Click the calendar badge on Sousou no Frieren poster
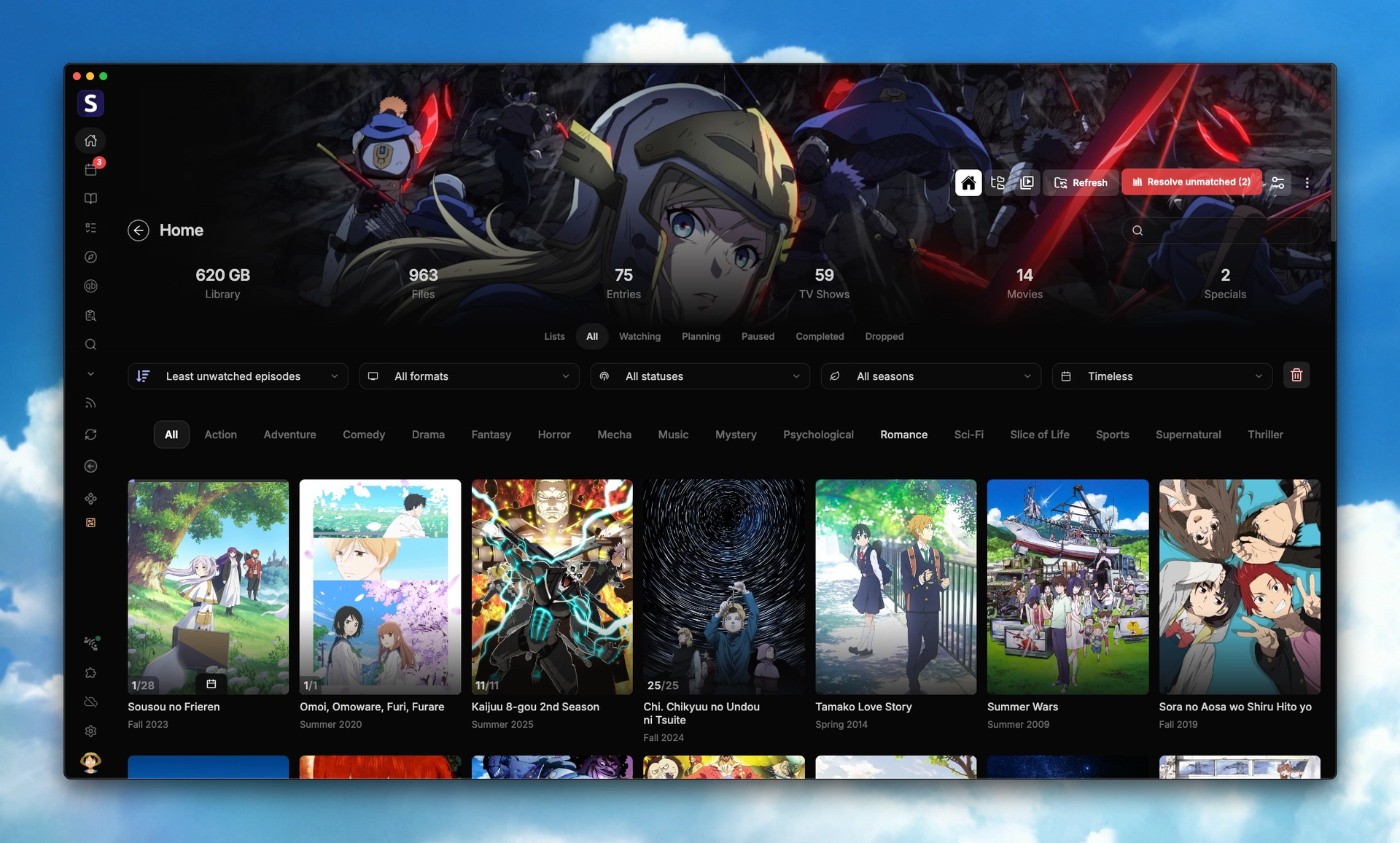1400x843 pixels. (x=211, y=684)
